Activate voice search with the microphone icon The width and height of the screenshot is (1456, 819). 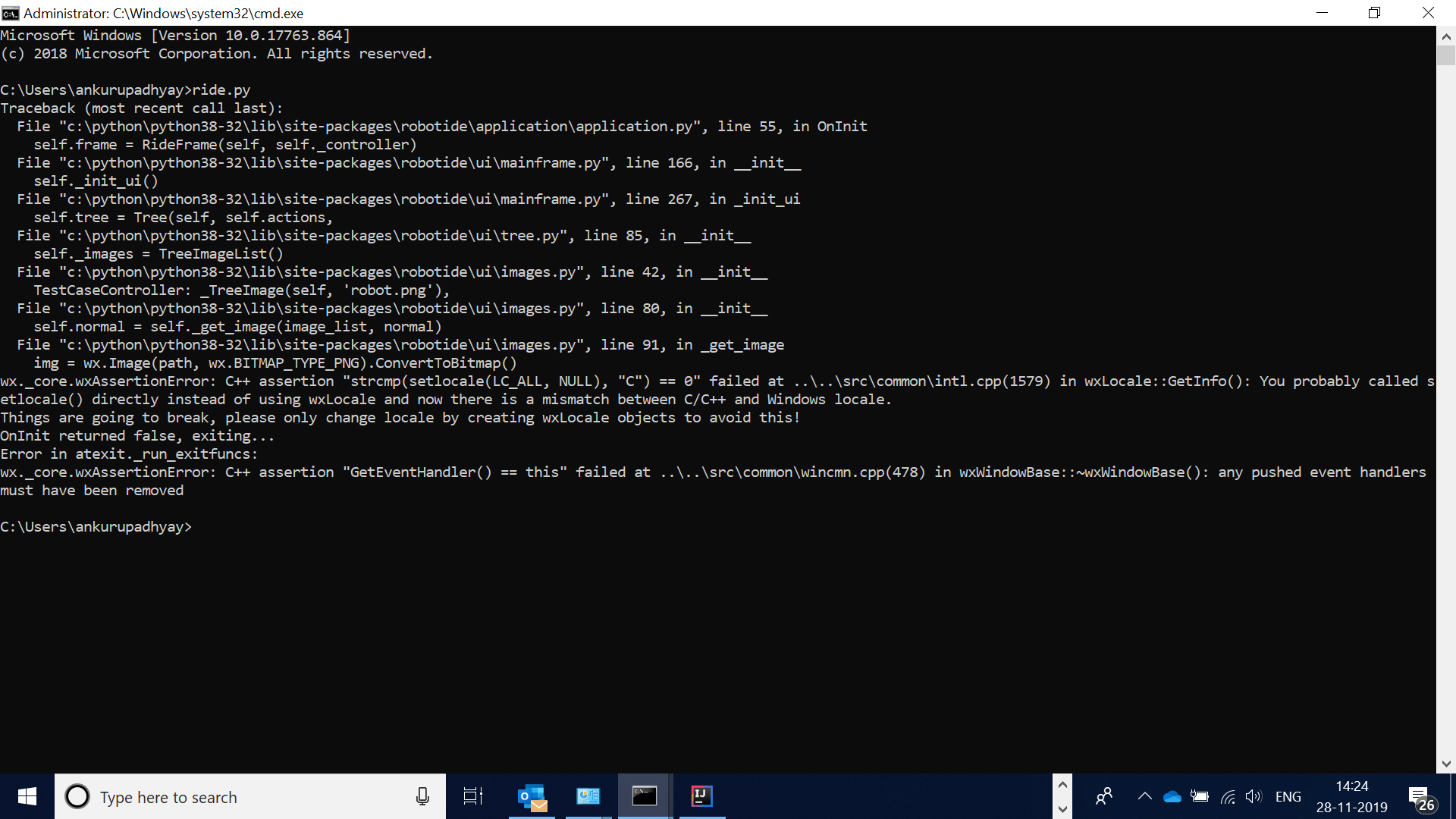click(422, 796)
